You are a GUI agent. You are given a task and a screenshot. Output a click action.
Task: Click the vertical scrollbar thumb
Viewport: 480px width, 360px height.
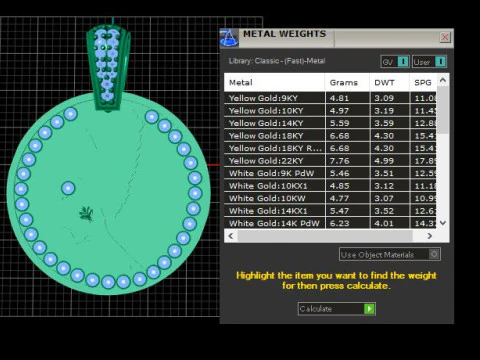click(x=443, y=110)
